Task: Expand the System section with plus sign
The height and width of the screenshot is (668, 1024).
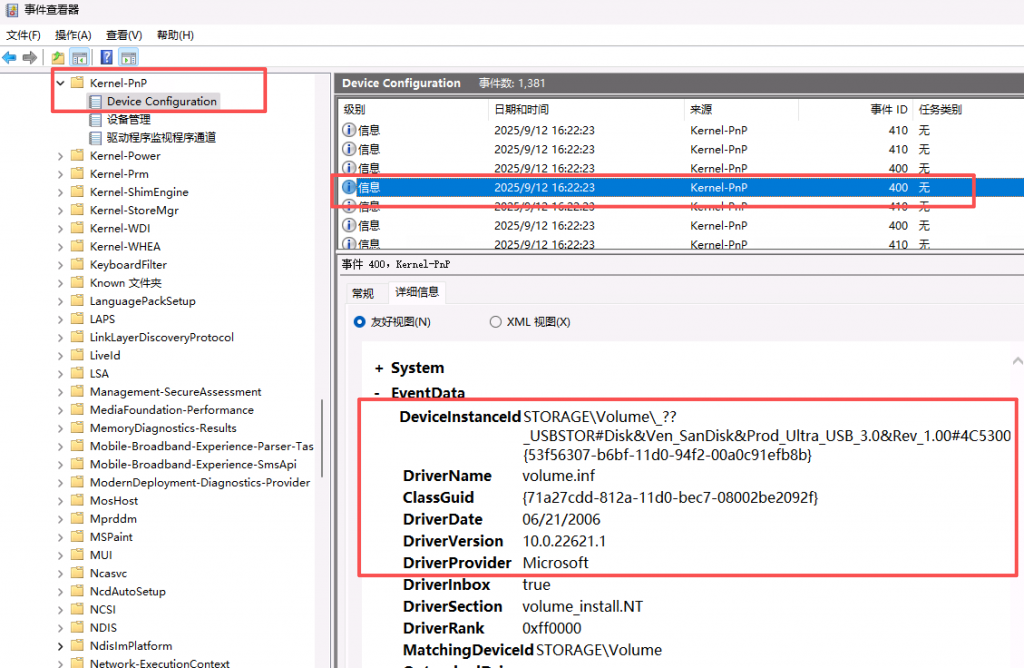Action: click(379, 368)
